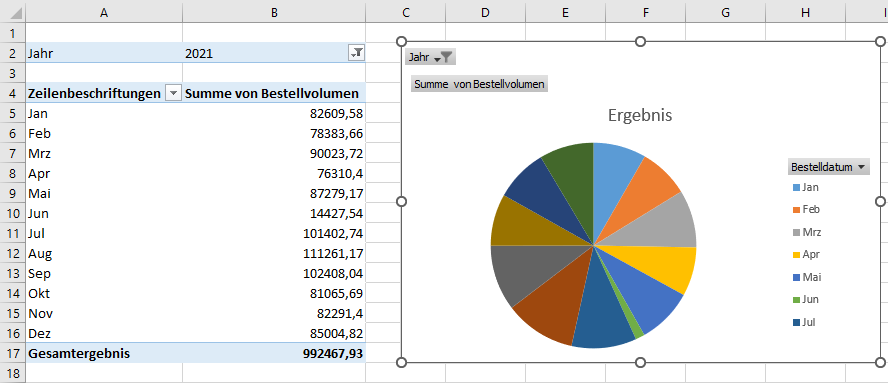
Task: Select column H header
Action: [x=806, y=13]
